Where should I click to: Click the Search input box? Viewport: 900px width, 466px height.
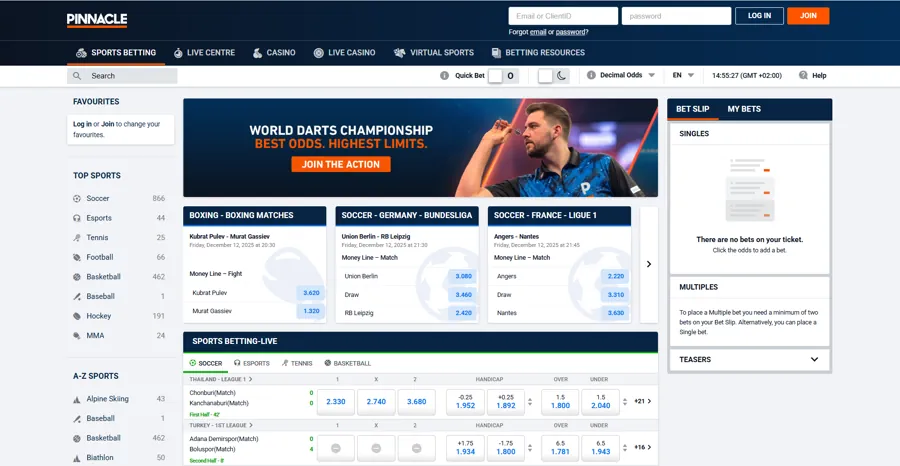point(122,76)
